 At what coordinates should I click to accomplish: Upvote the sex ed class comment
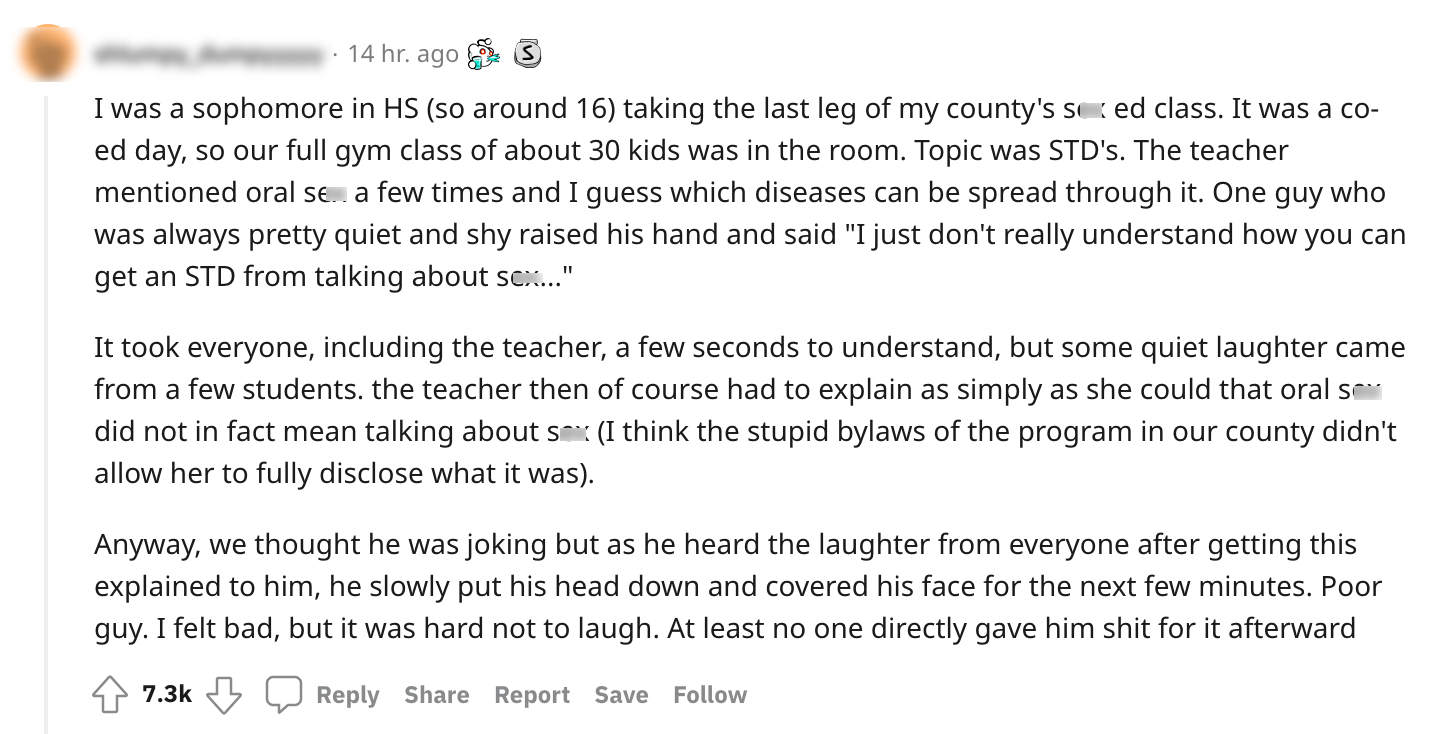click(110, 695)
